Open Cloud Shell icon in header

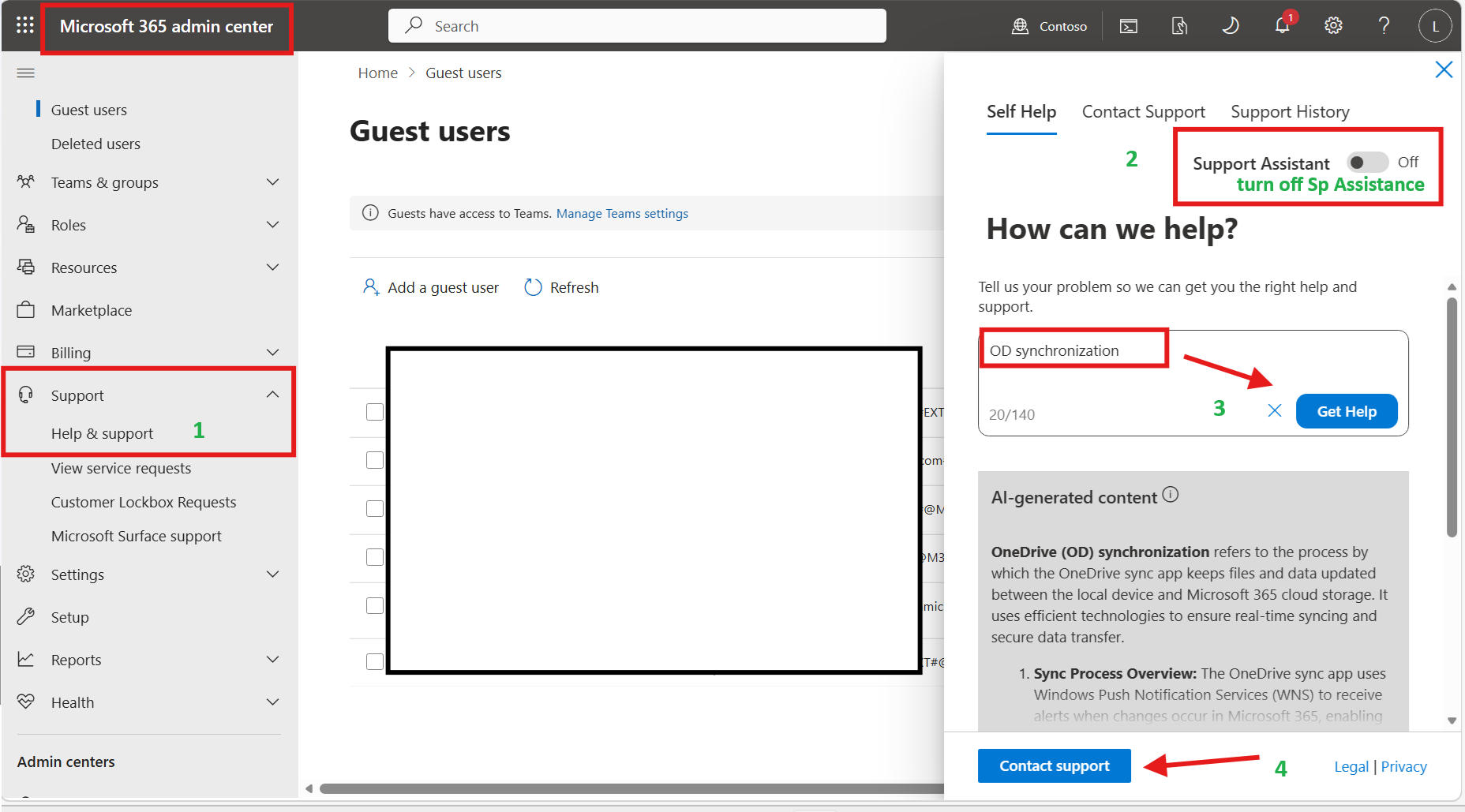[x=1129, y=26]
